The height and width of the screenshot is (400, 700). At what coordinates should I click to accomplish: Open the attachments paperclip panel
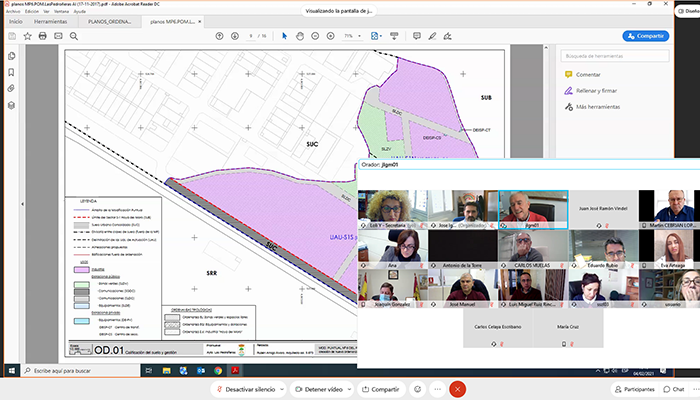tap(11, 88)
